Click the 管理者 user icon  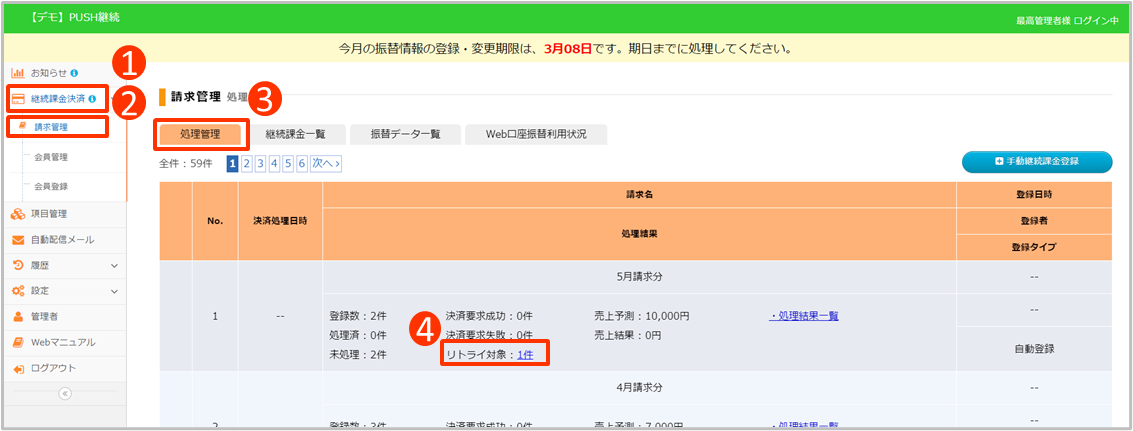click(18, 317)
